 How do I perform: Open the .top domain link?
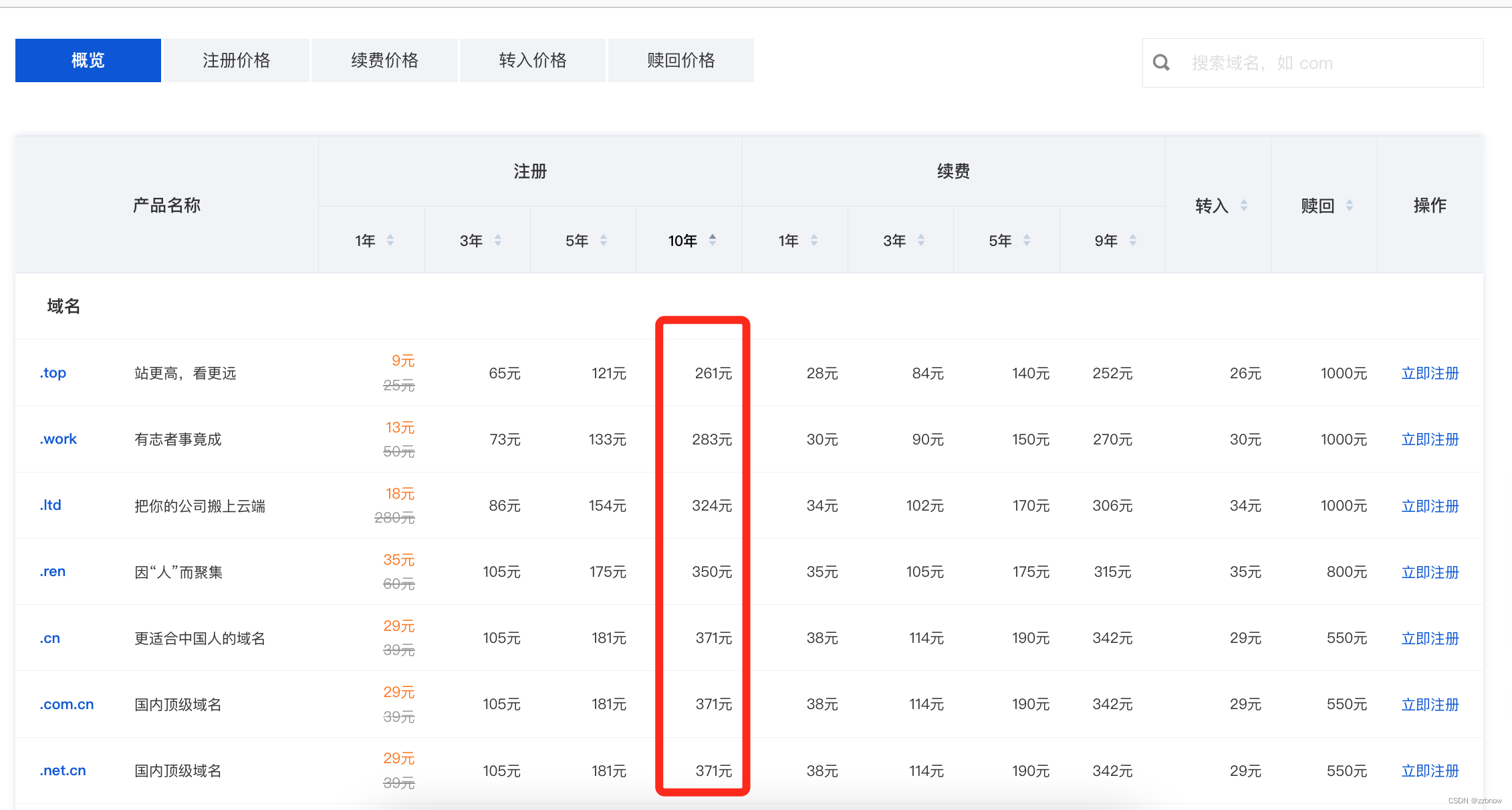pos(53,373)
